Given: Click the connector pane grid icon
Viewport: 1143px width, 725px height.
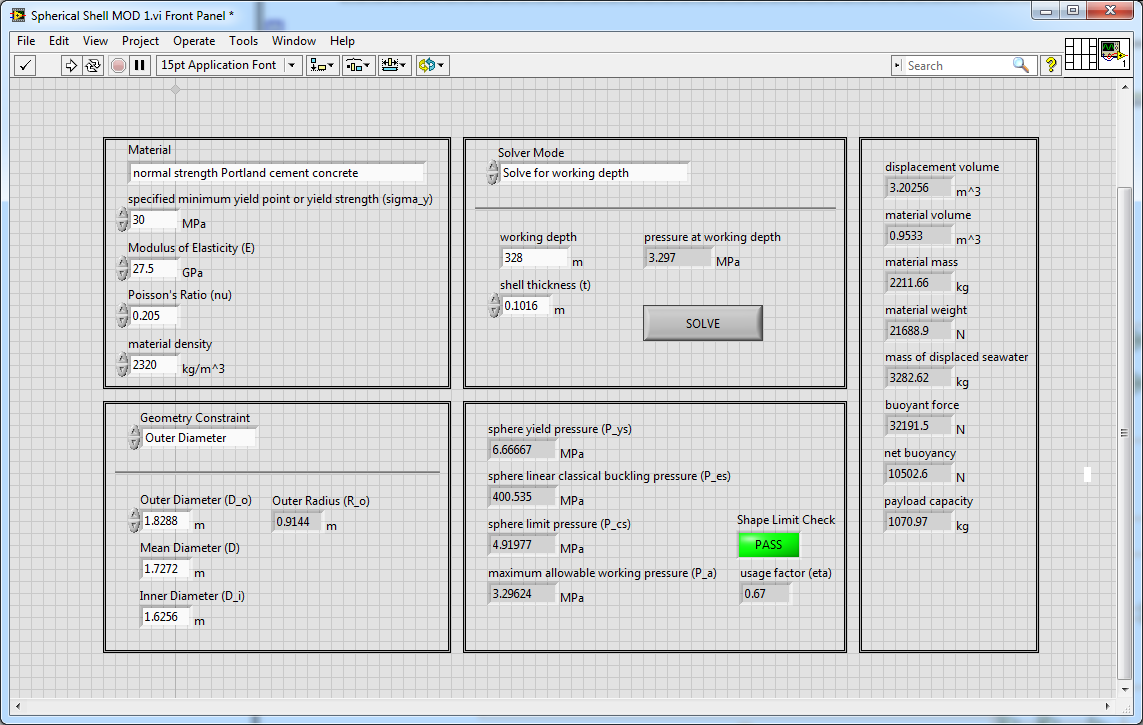Looking at the screenshot, I should click(1080, 54).
